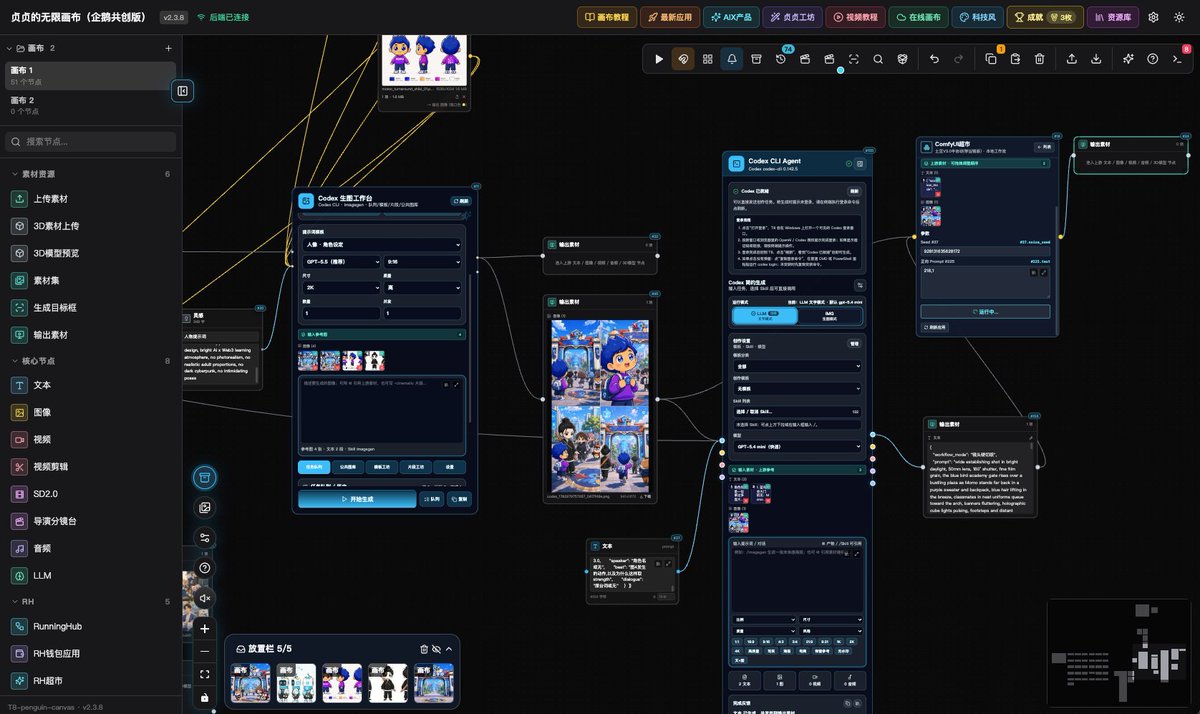
Task: Copy nodes using the icon with the 1 badge
Action: 991,59
